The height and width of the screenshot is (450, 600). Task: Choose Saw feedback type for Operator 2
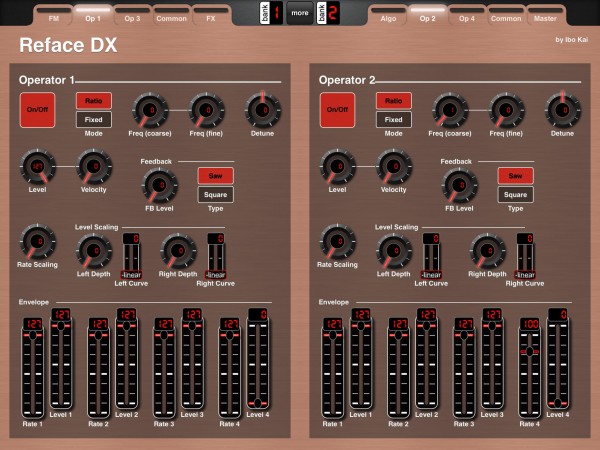515,176
